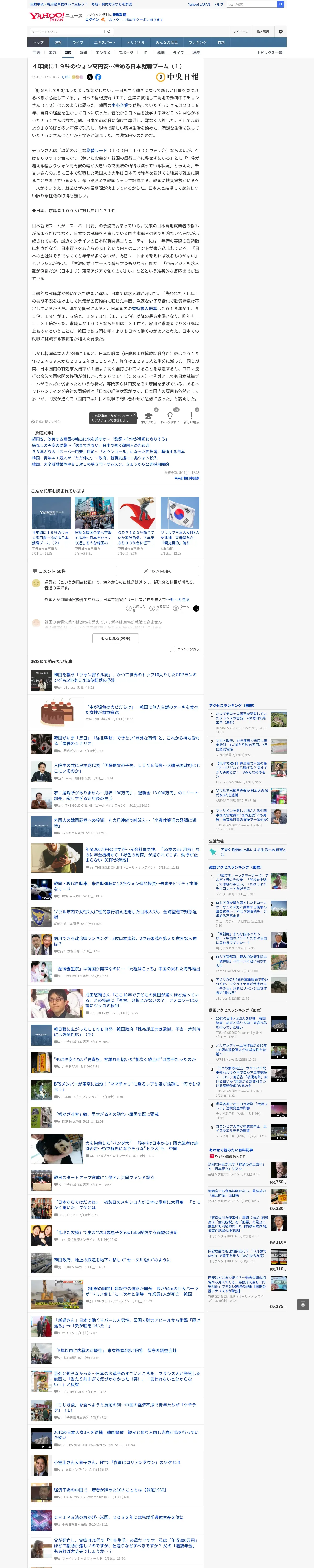Click the マイページ button
Image resolution: width=314 pixels, height=1568 pixels.
pos(241,32)
